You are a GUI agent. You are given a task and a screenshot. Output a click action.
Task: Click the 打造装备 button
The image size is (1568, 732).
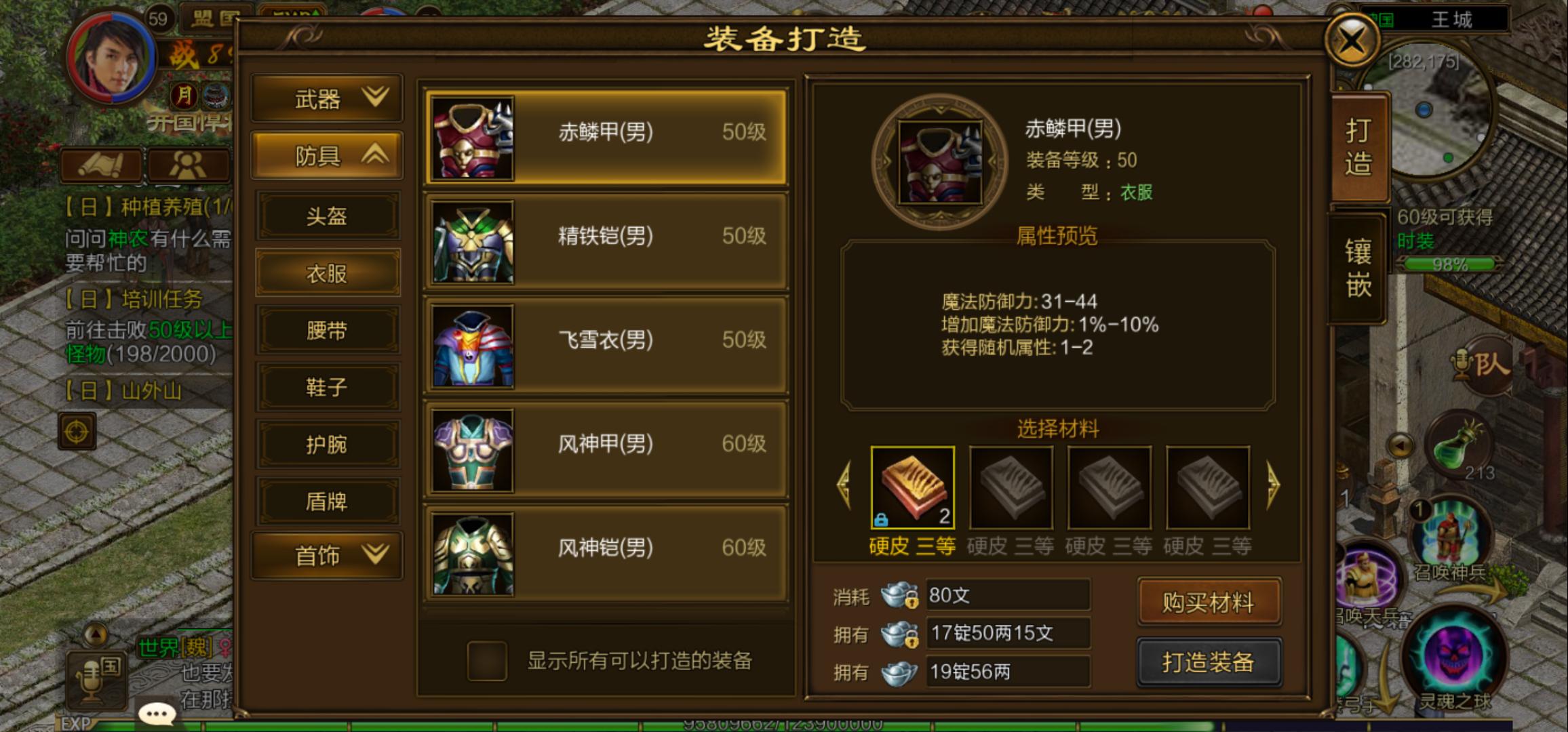(1209, 662)
